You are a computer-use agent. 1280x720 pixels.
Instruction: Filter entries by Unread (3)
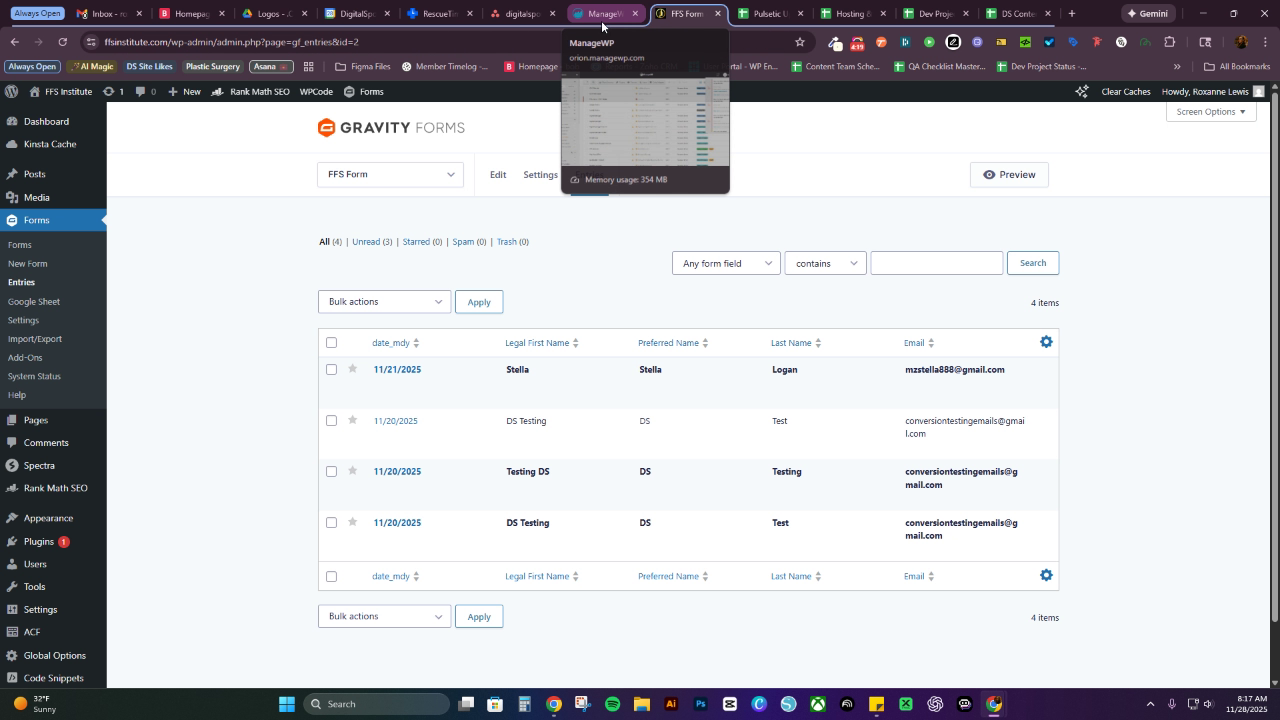(372, 242)
